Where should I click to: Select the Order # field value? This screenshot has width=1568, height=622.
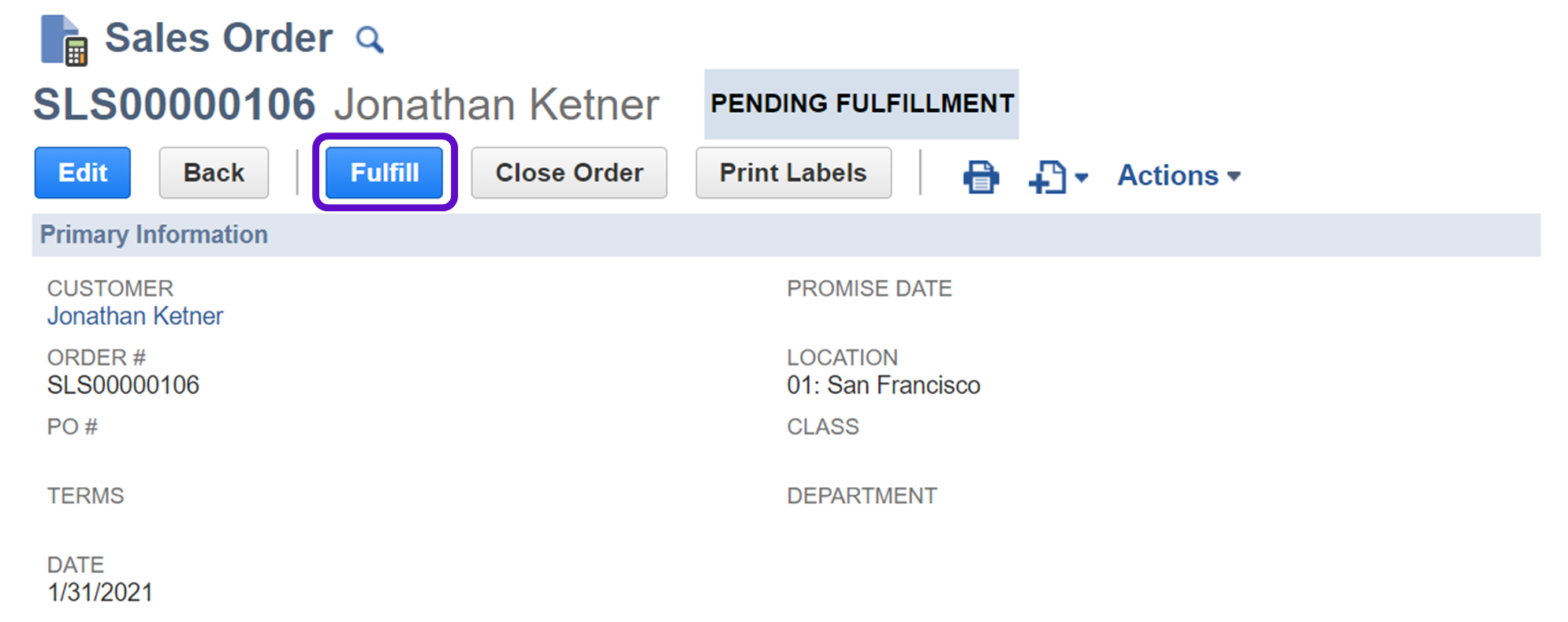[x=123, y=385]
